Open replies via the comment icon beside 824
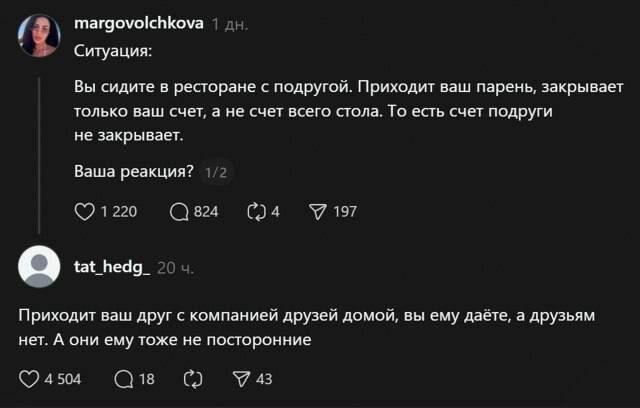Screen dimensions: 640x408 [179, 211]
